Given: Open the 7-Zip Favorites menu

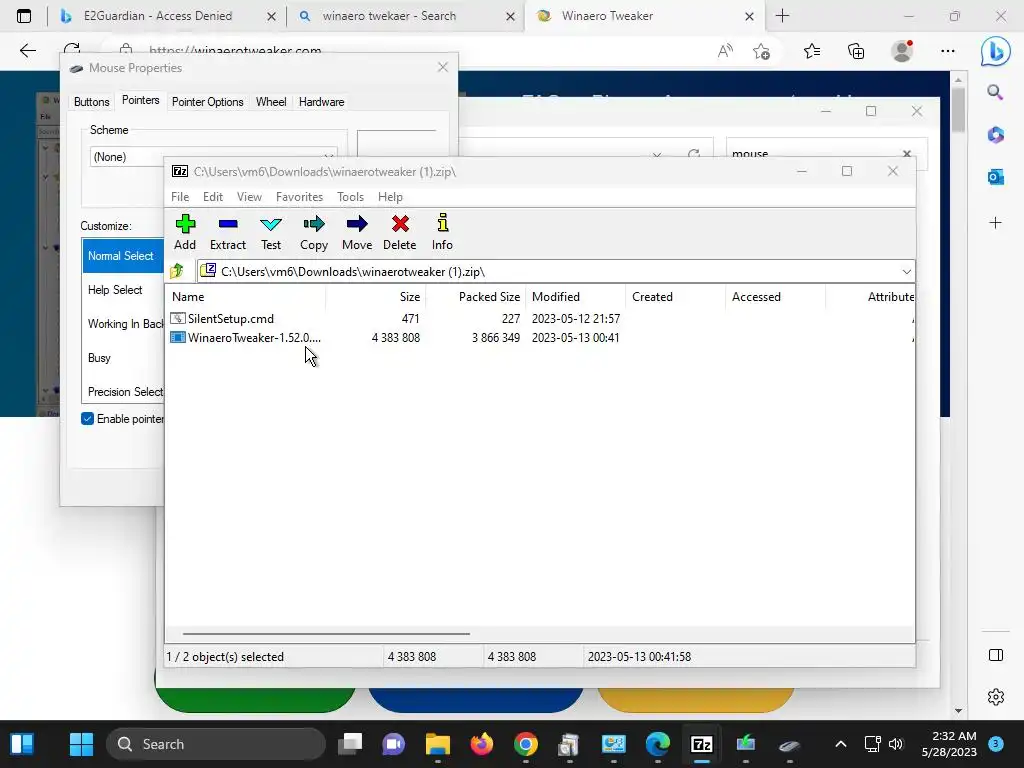Looking at the screenshot, I should (x=299, y=197).
